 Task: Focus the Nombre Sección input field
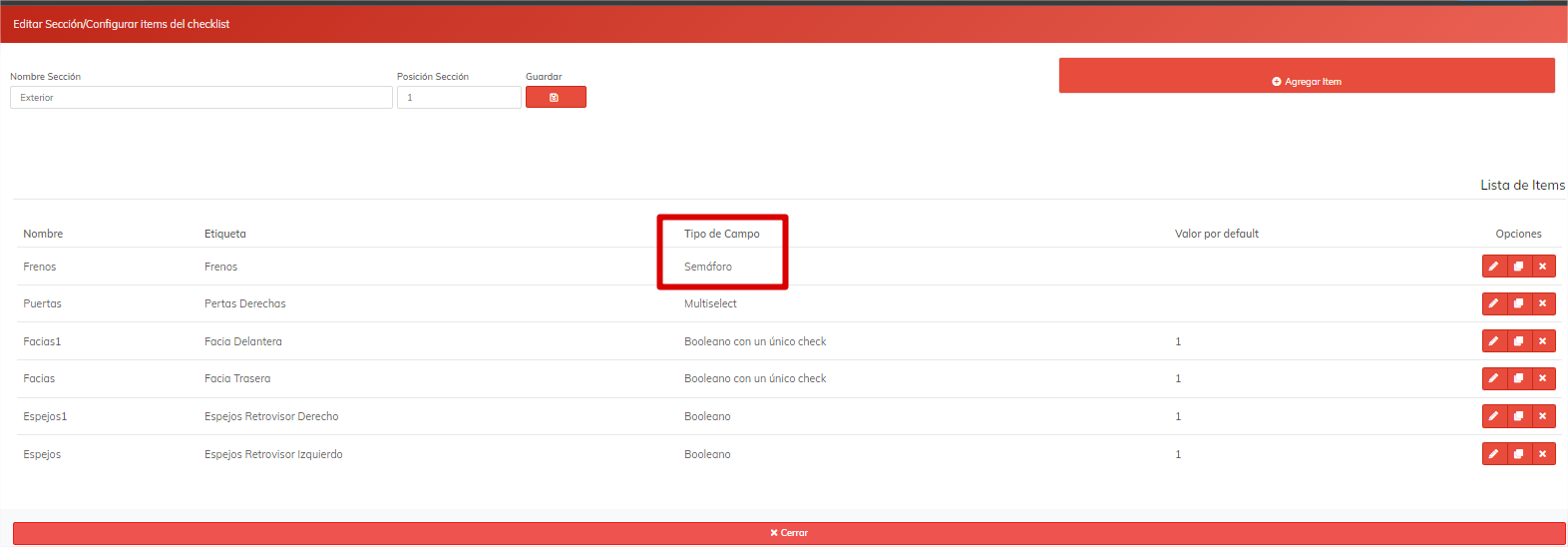tap(200, 98)
